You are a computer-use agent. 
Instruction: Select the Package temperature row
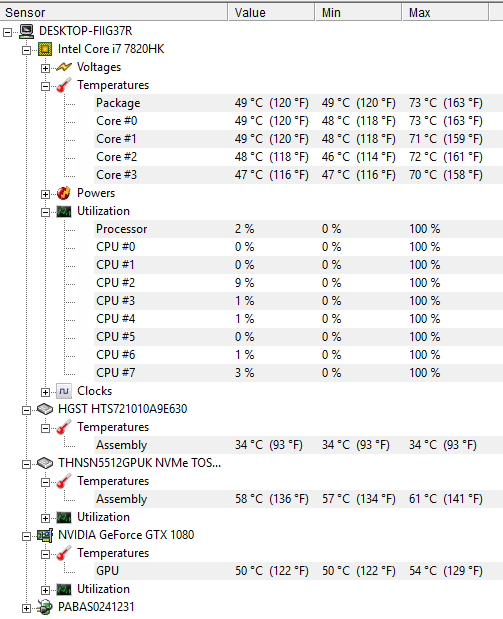point(298,103)
